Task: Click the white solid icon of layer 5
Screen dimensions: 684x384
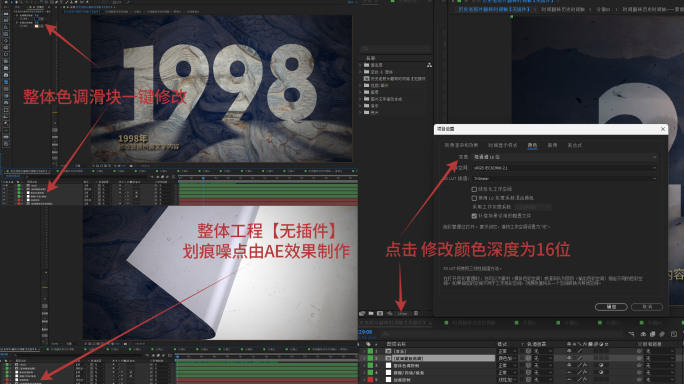Action: 388,380
